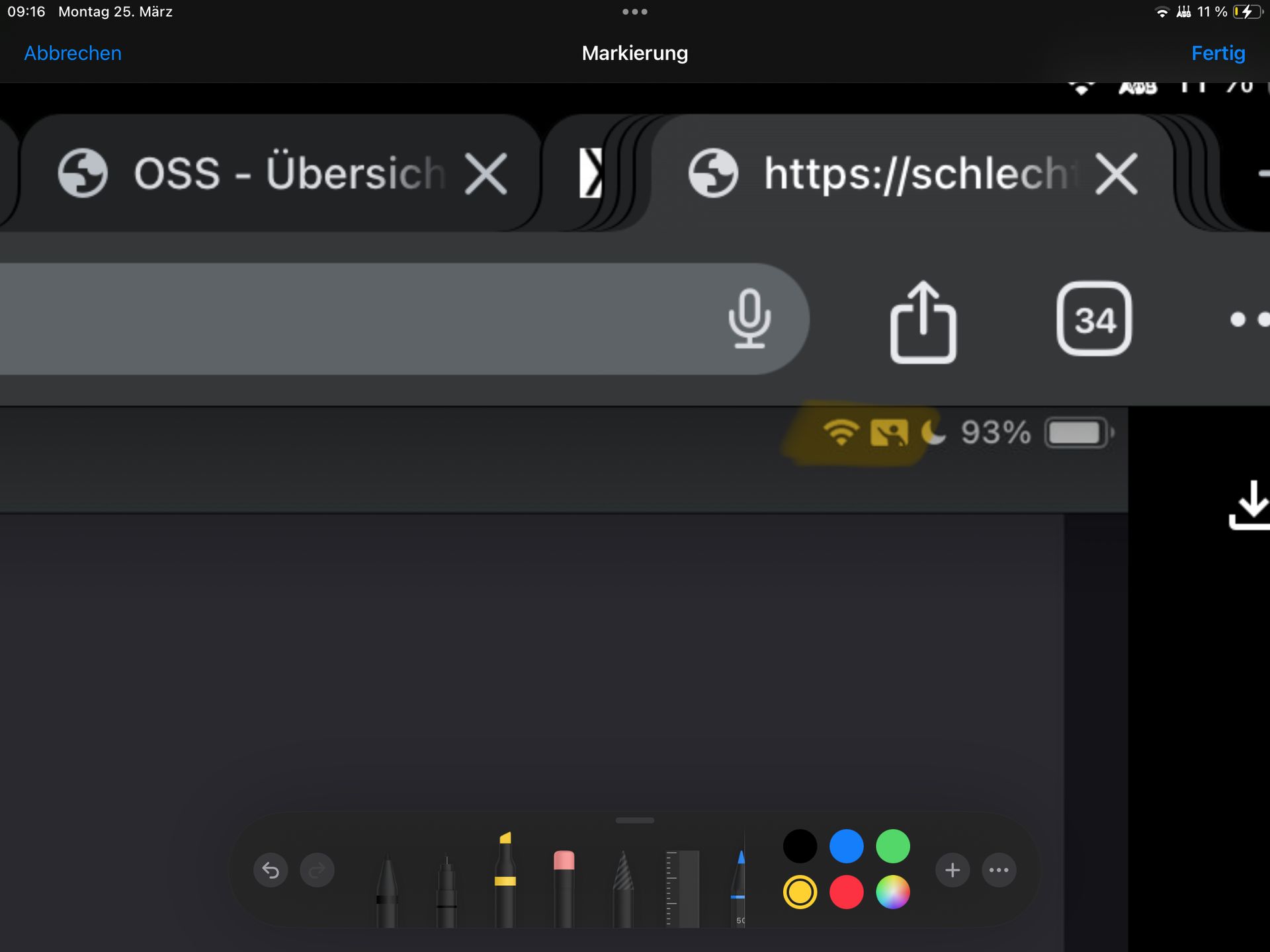Open the three-dot multitasking menu at top
The image size is (1270, 952).
pos(634,12)
